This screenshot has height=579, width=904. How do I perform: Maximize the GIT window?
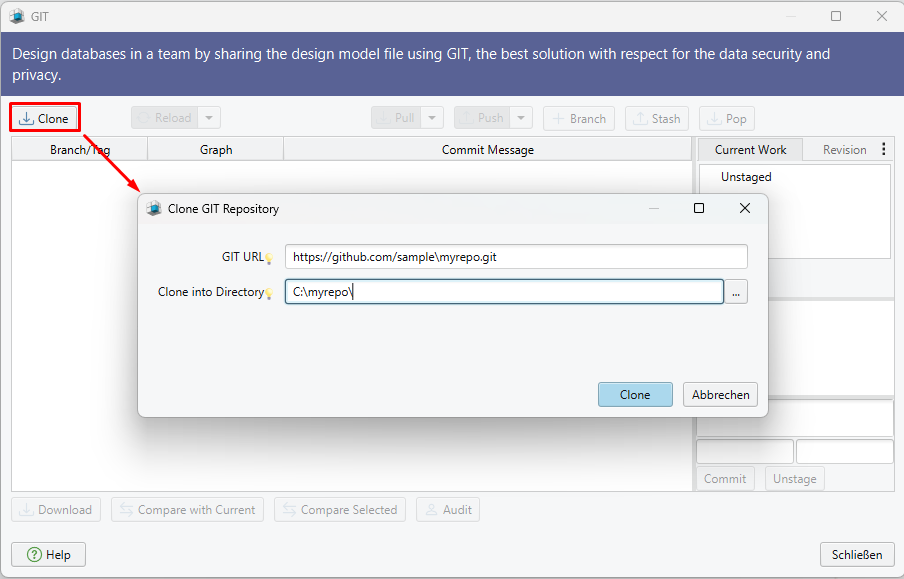[836, 16]
